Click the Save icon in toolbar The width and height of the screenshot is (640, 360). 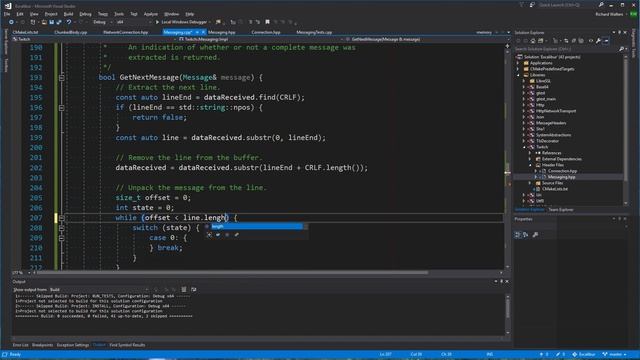tap(51, 22)
